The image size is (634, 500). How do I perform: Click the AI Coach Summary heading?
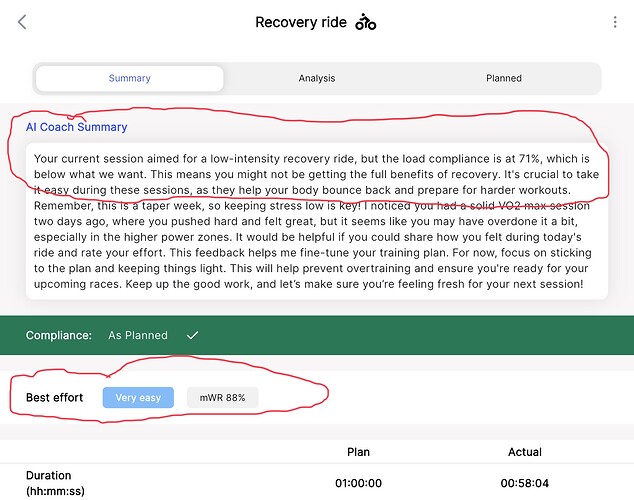coord(77,127)
